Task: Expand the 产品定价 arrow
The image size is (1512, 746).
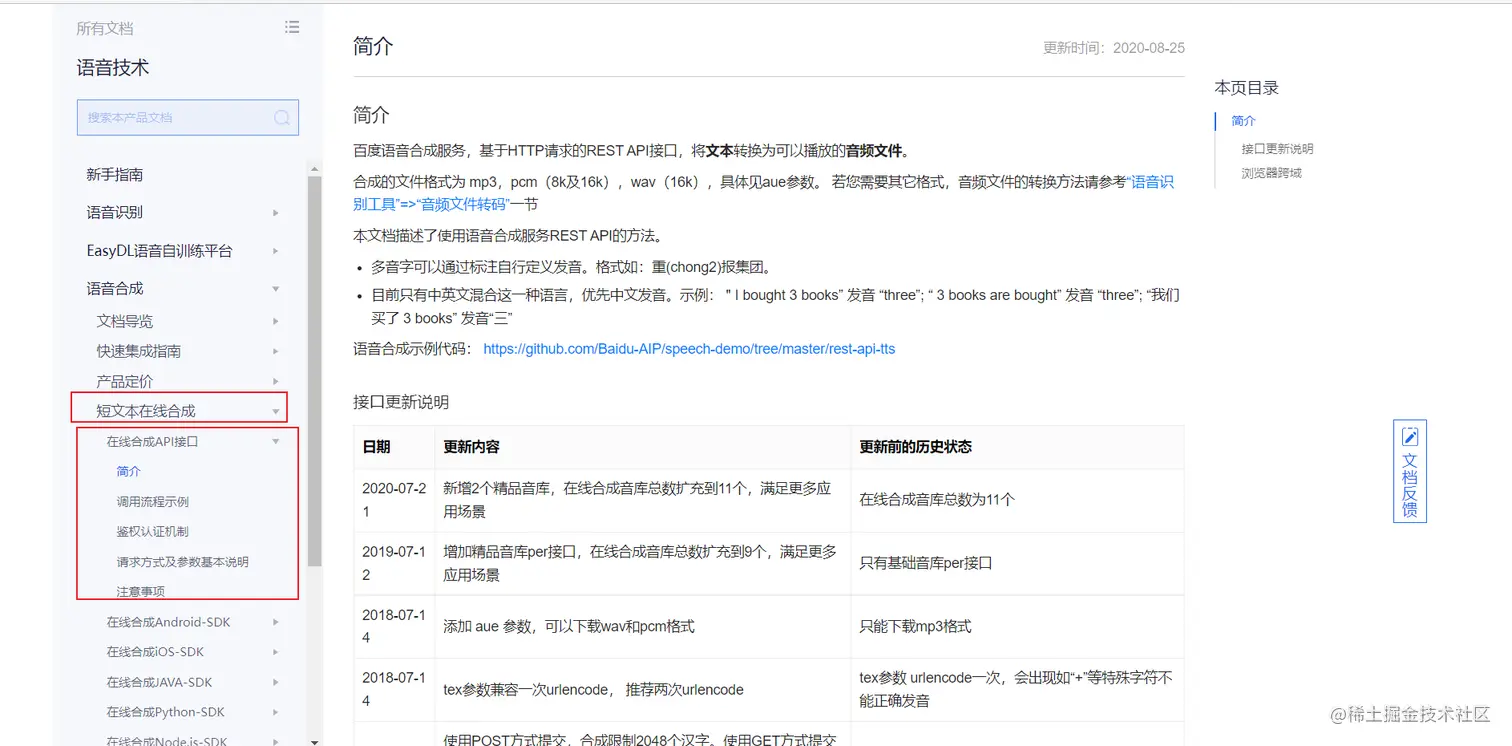Action: (275, 381)
